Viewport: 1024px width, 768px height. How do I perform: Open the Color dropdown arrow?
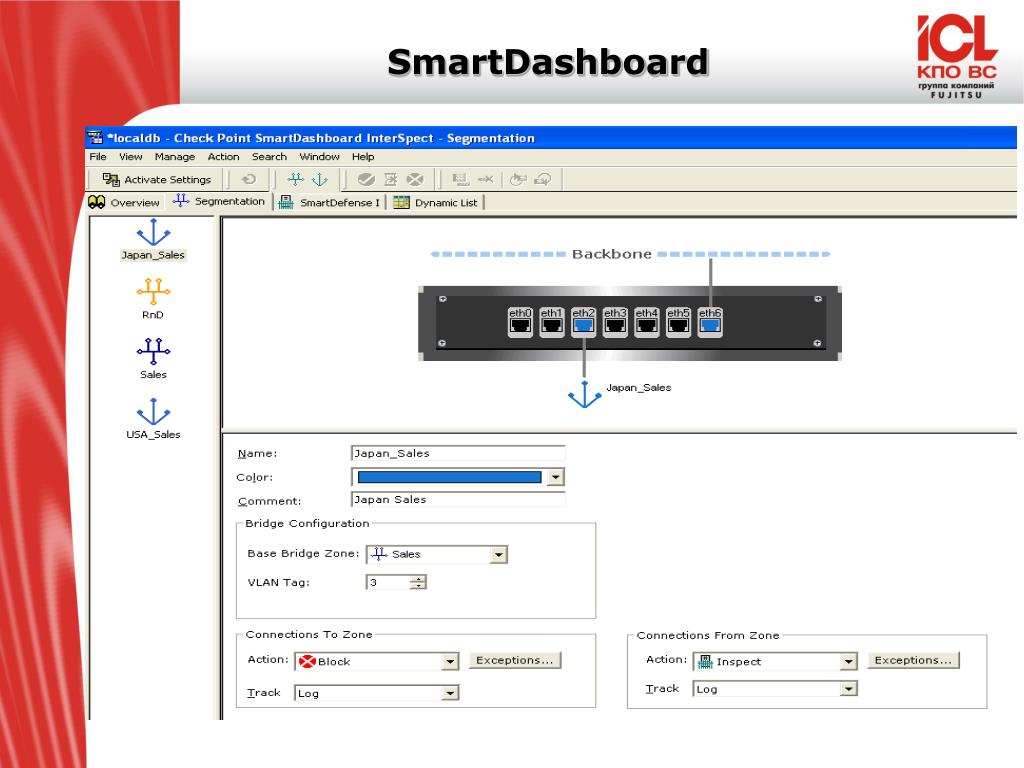555,477
